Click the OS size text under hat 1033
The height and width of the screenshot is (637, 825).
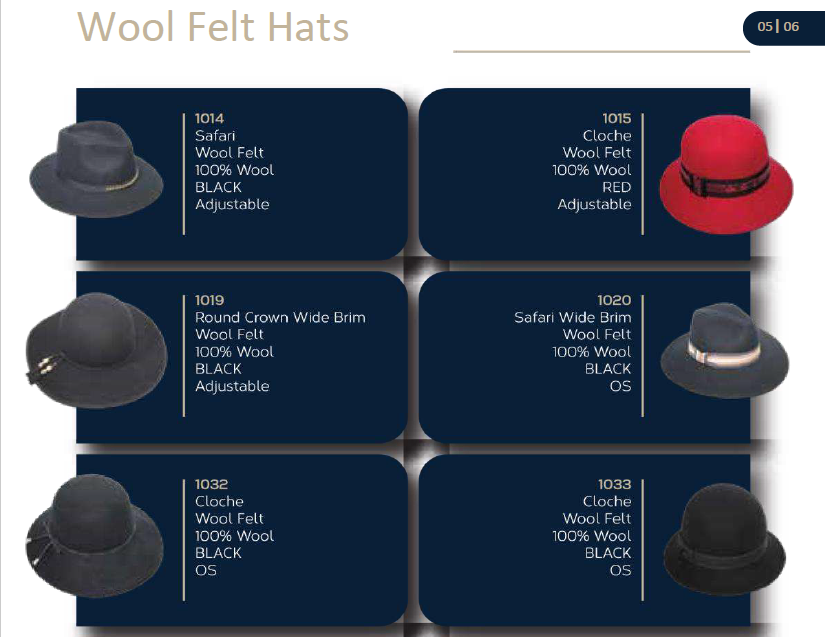620,570
